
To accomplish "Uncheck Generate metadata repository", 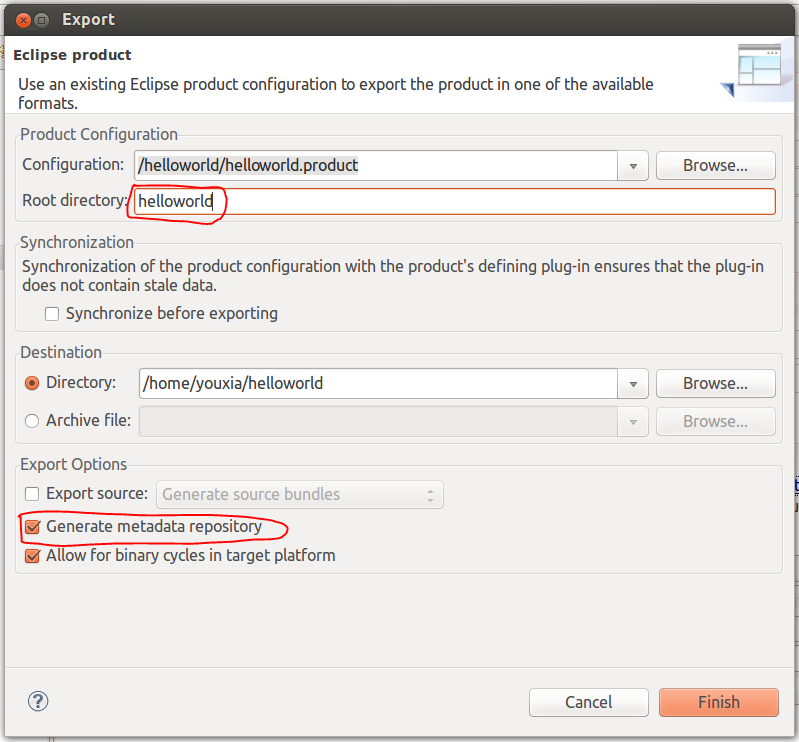I will (x=32, y=526).
